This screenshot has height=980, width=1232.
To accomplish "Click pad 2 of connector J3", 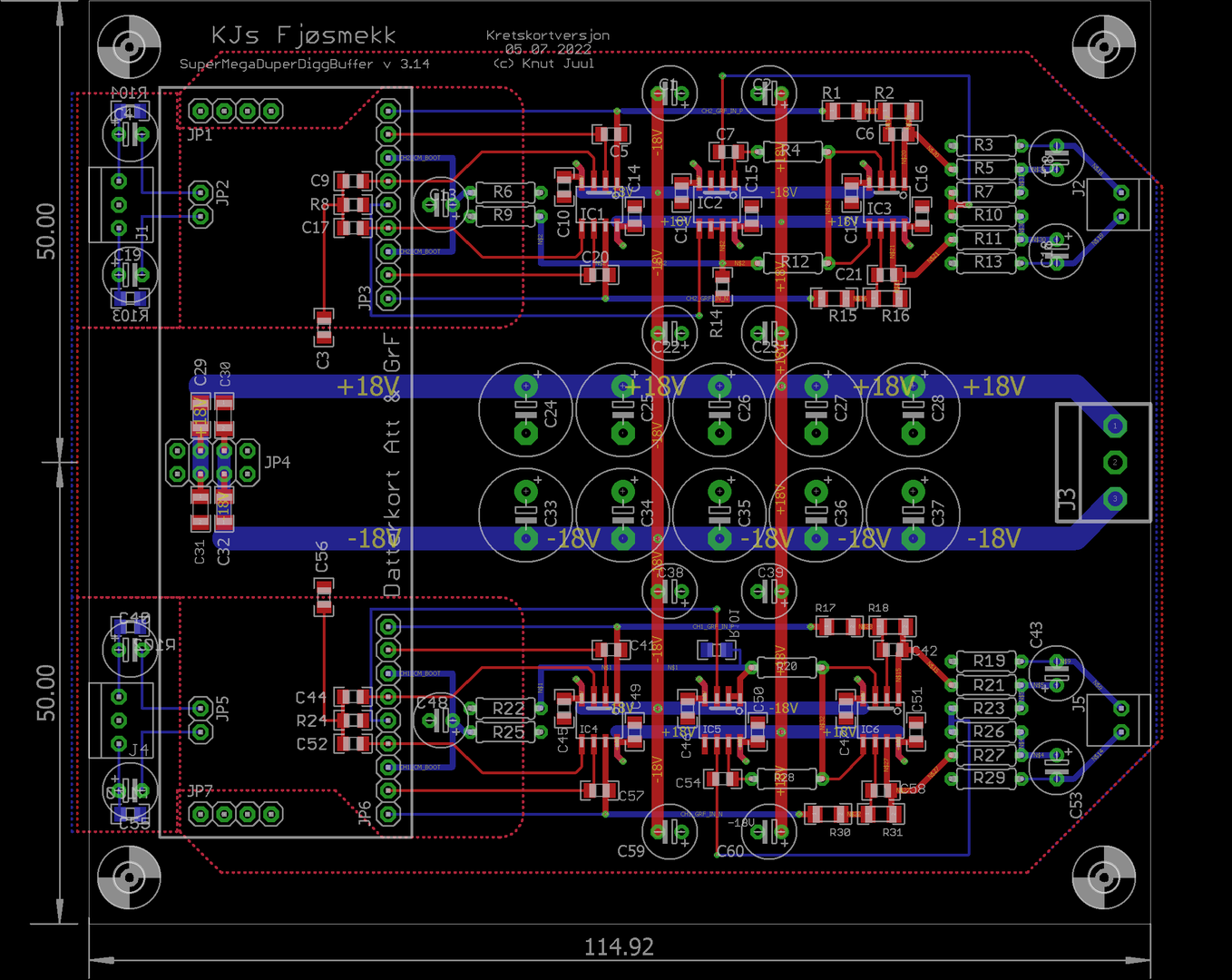I will [1115, 463].
